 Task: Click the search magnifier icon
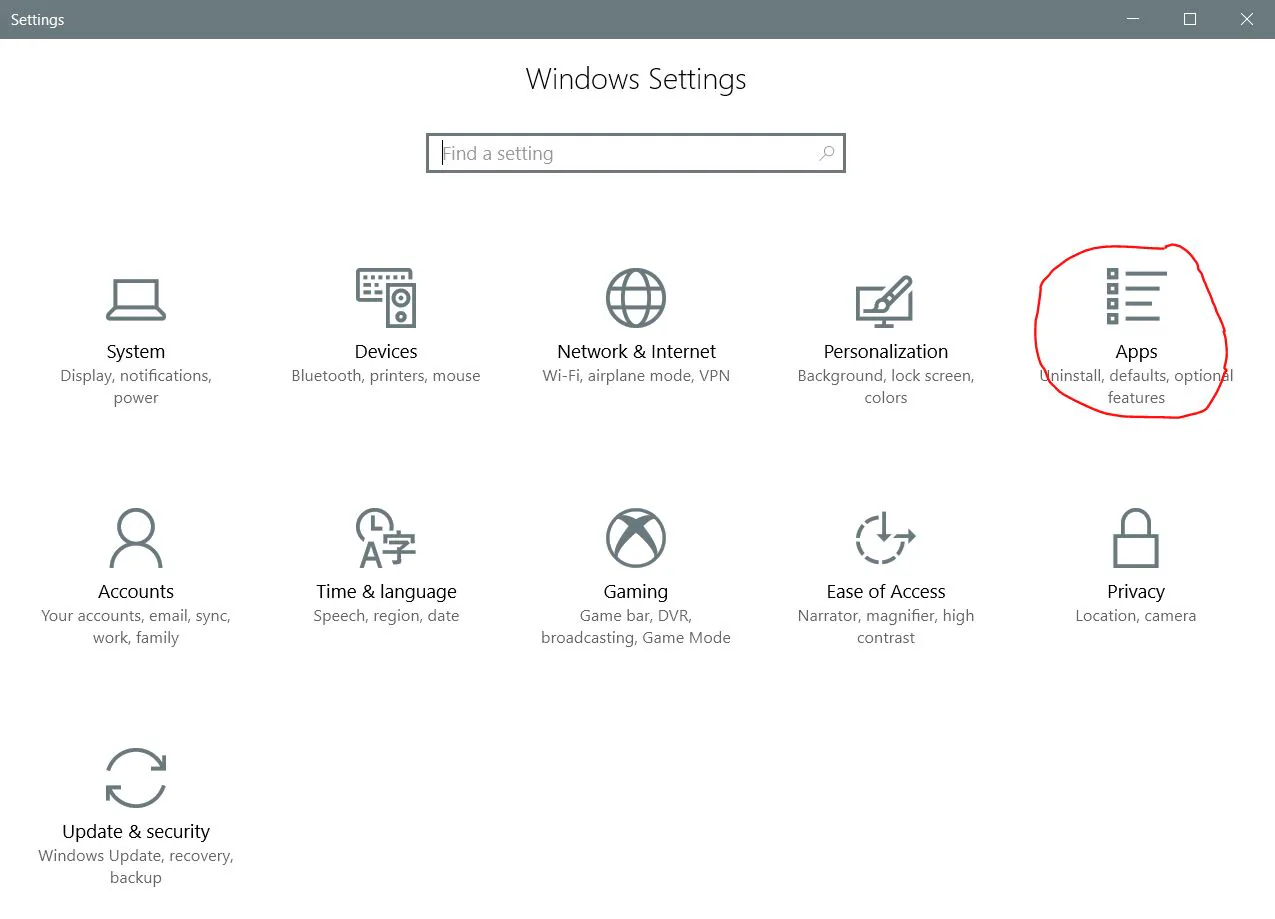click(826, 153)
